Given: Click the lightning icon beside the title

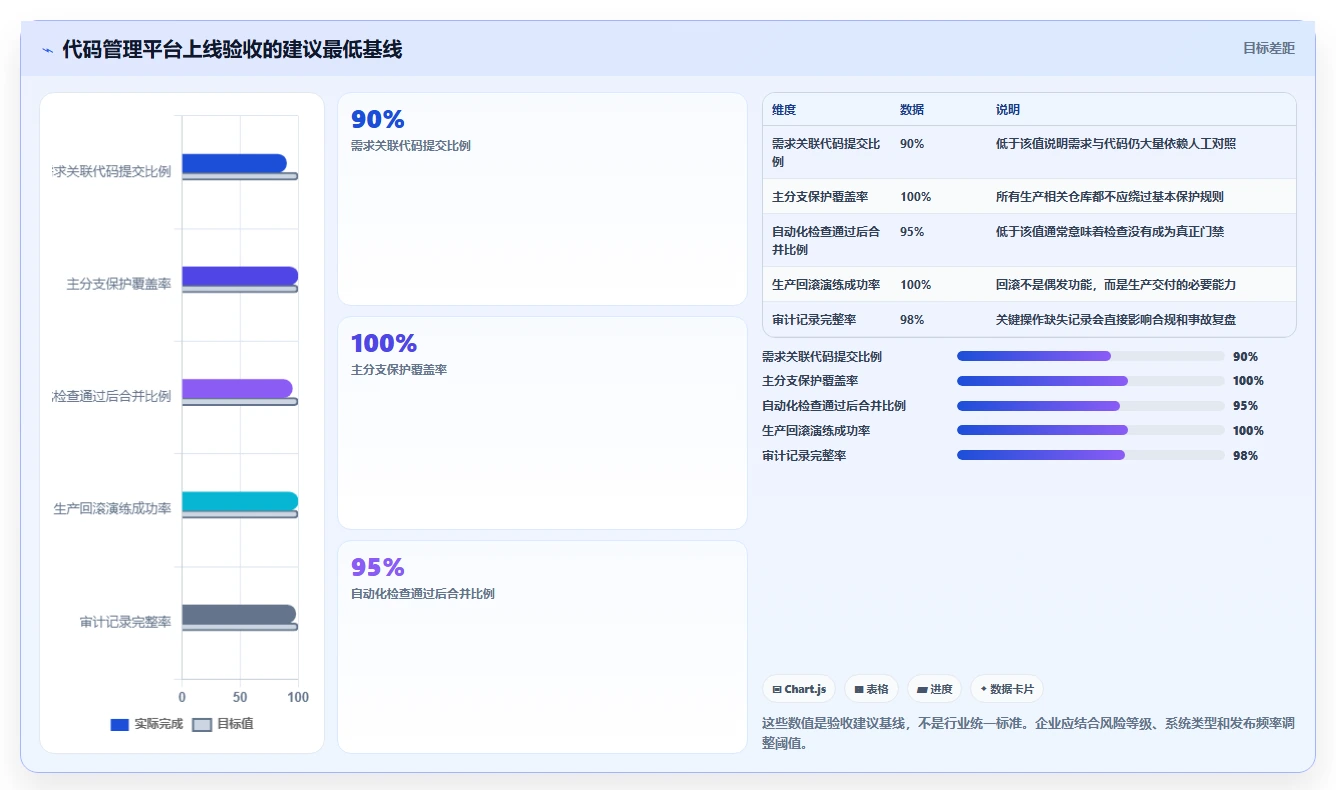Looking at the screenshot, I should click(x=47, y=50).
